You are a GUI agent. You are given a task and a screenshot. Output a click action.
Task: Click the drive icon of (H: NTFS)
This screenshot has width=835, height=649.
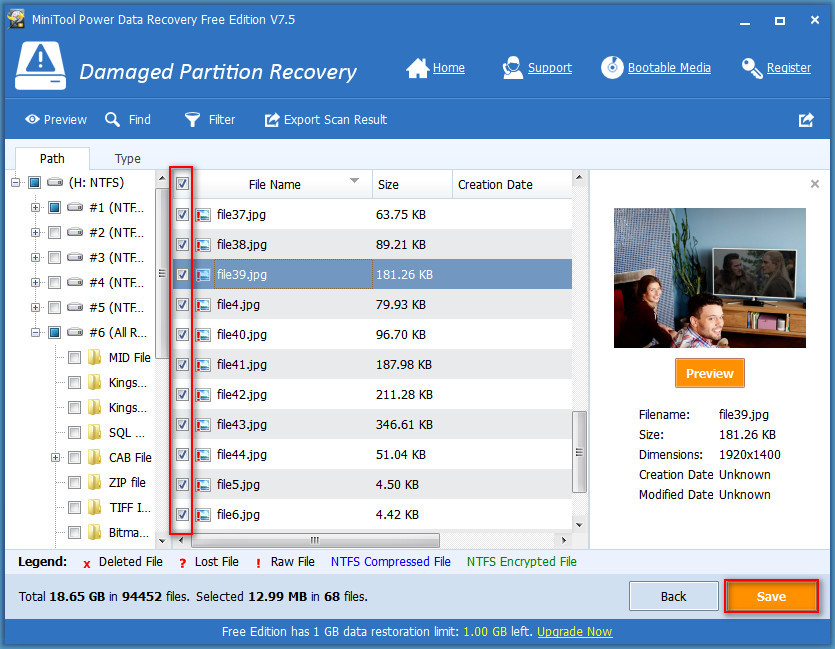(x=55, y=183)
